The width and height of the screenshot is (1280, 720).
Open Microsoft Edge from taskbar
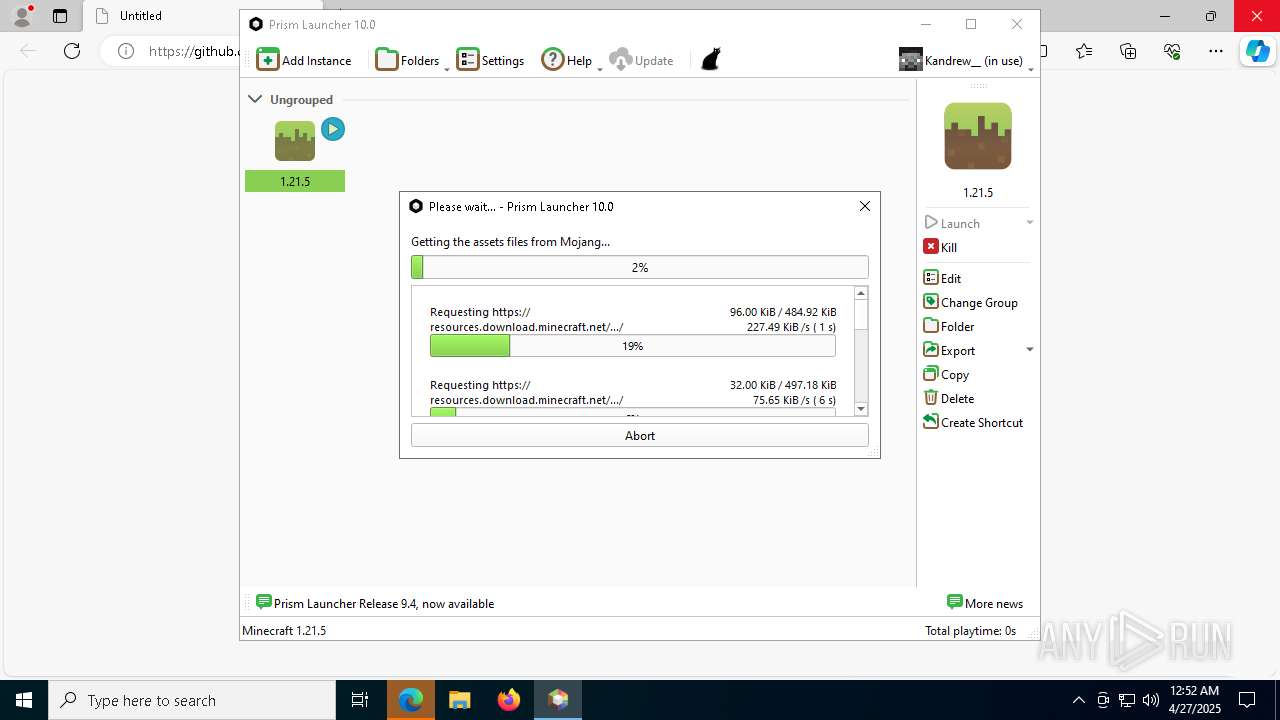[x=411, y=700]
